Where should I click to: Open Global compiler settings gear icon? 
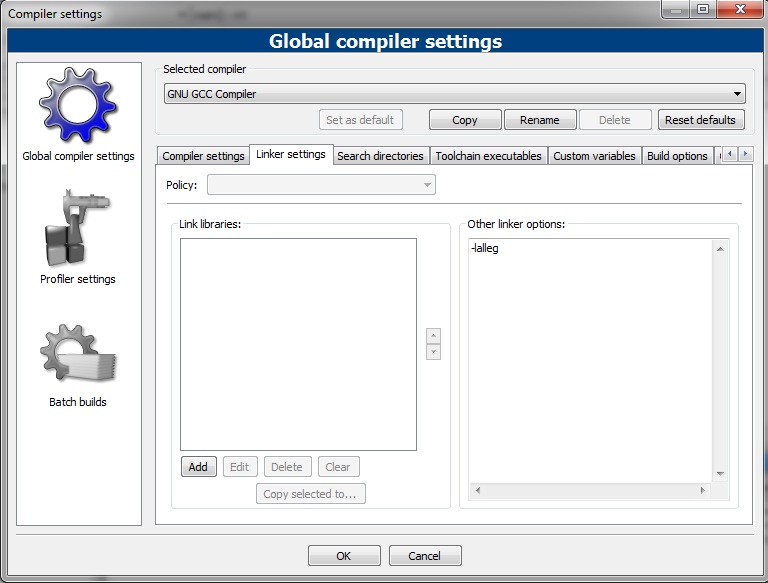point(78,105)
